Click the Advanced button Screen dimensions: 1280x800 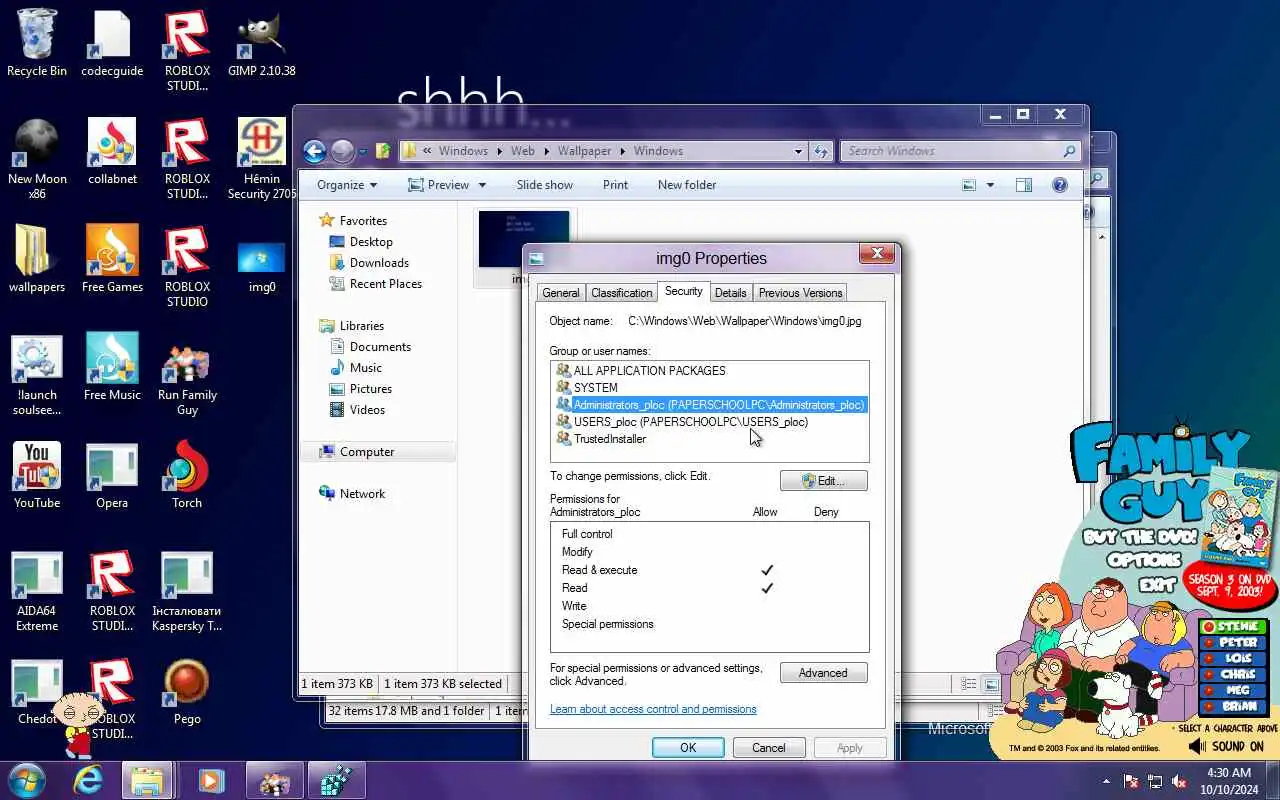tap(823, 673)
